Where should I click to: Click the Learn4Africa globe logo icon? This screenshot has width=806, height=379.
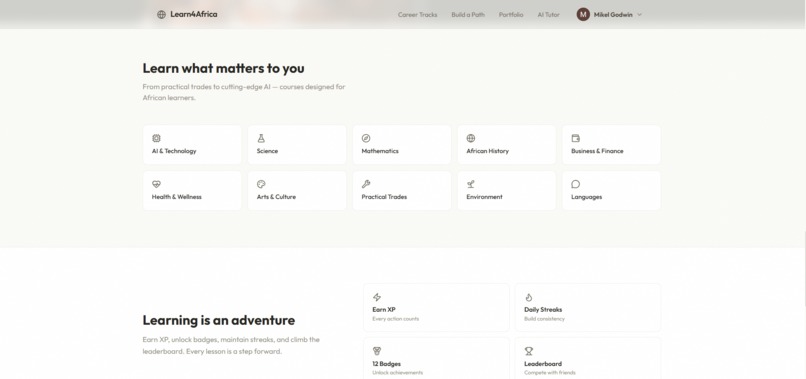coord(161,14)
